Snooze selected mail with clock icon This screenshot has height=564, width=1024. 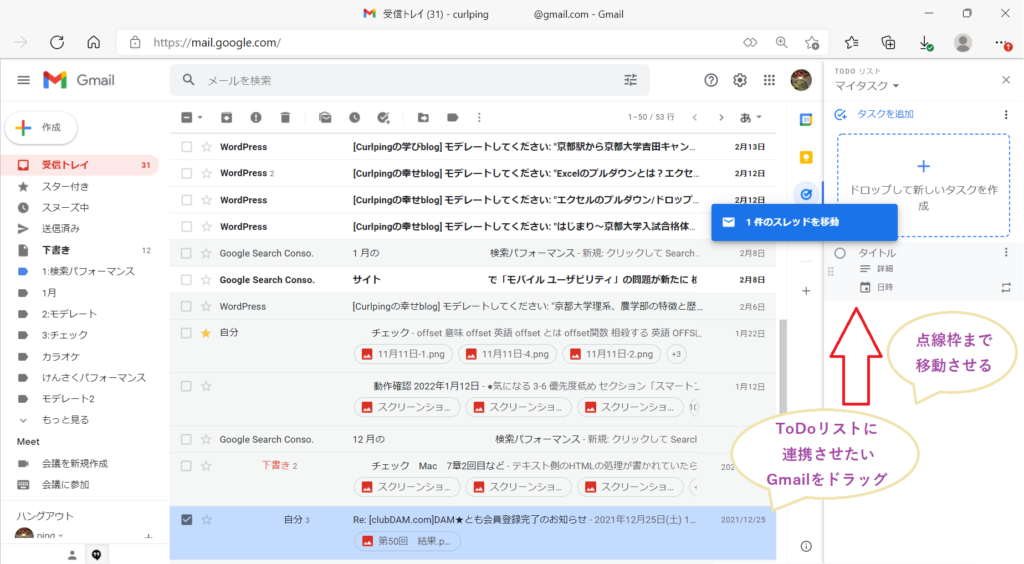(355, 118)
